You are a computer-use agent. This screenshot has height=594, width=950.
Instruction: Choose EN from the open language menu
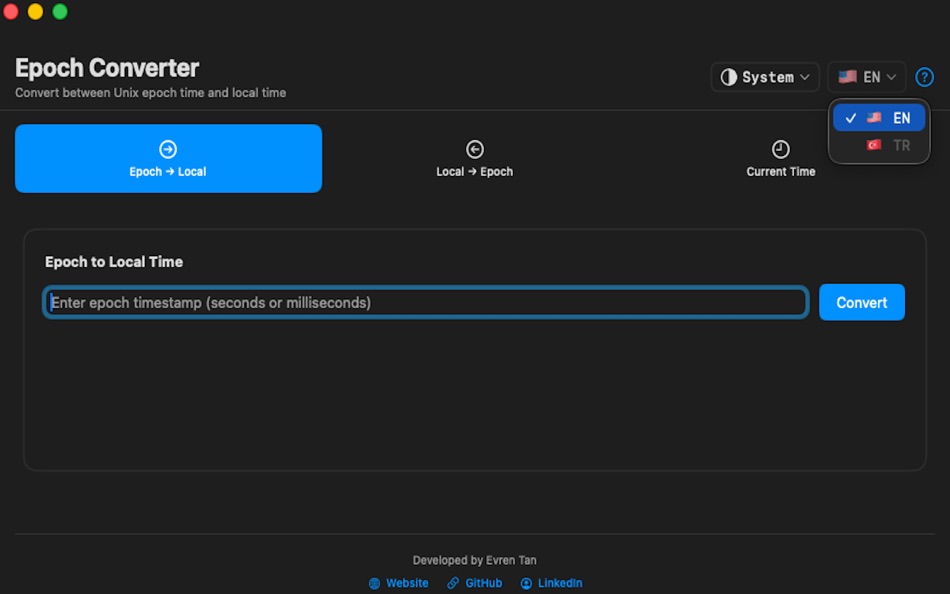[x=879, y=117]
